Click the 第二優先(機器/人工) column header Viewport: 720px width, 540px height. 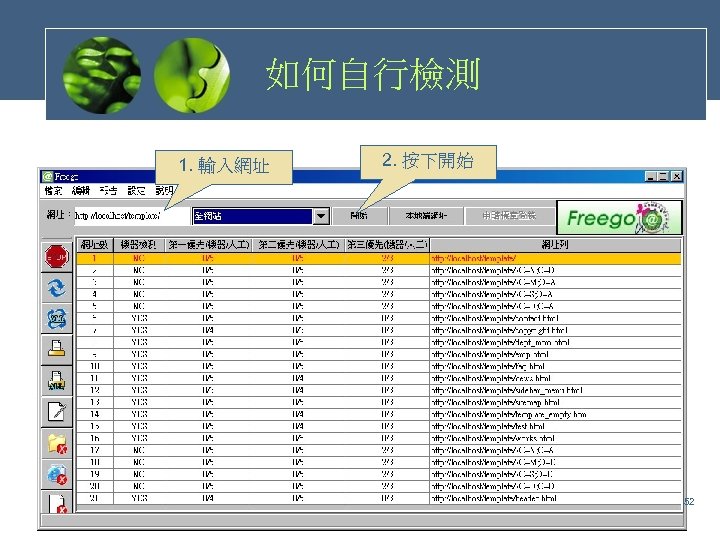pyautogui.click(x=298, y=245)
